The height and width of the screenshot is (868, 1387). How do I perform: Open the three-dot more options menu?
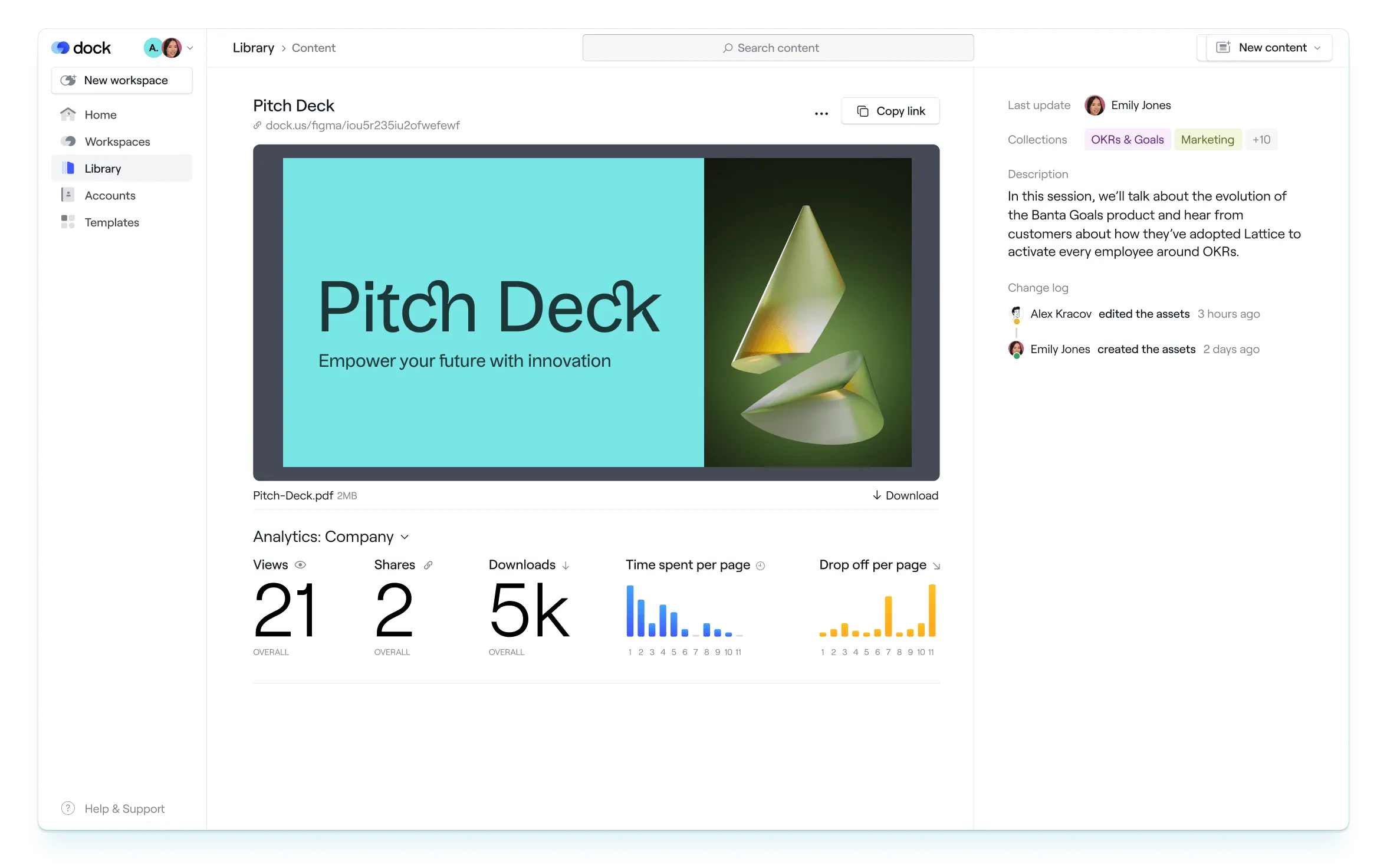(x=821, y=113)
